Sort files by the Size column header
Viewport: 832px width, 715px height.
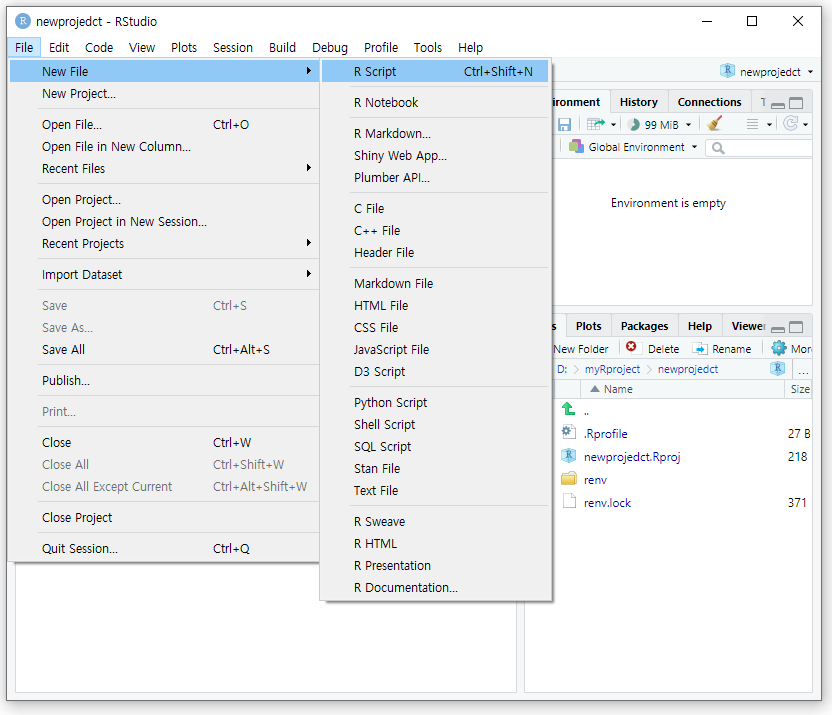(800, 389)
